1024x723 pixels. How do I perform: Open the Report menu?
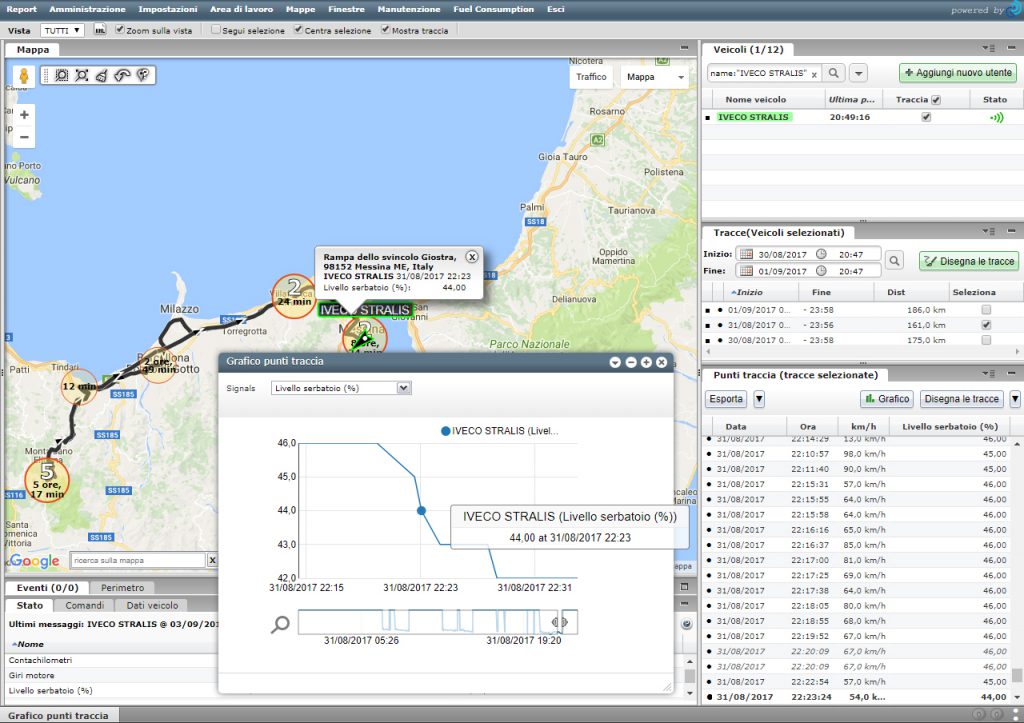click(22, 9)
